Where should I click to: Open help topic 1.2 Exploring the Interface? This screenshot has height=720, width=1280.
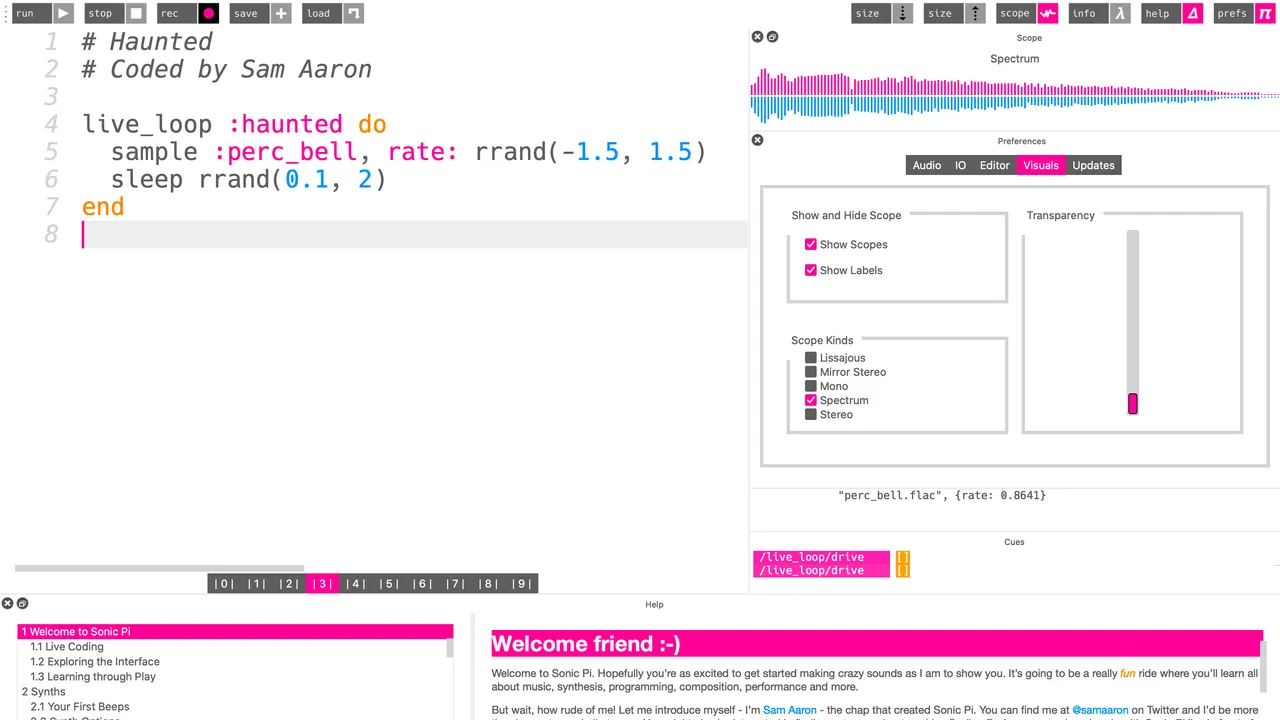click(95, 662)
